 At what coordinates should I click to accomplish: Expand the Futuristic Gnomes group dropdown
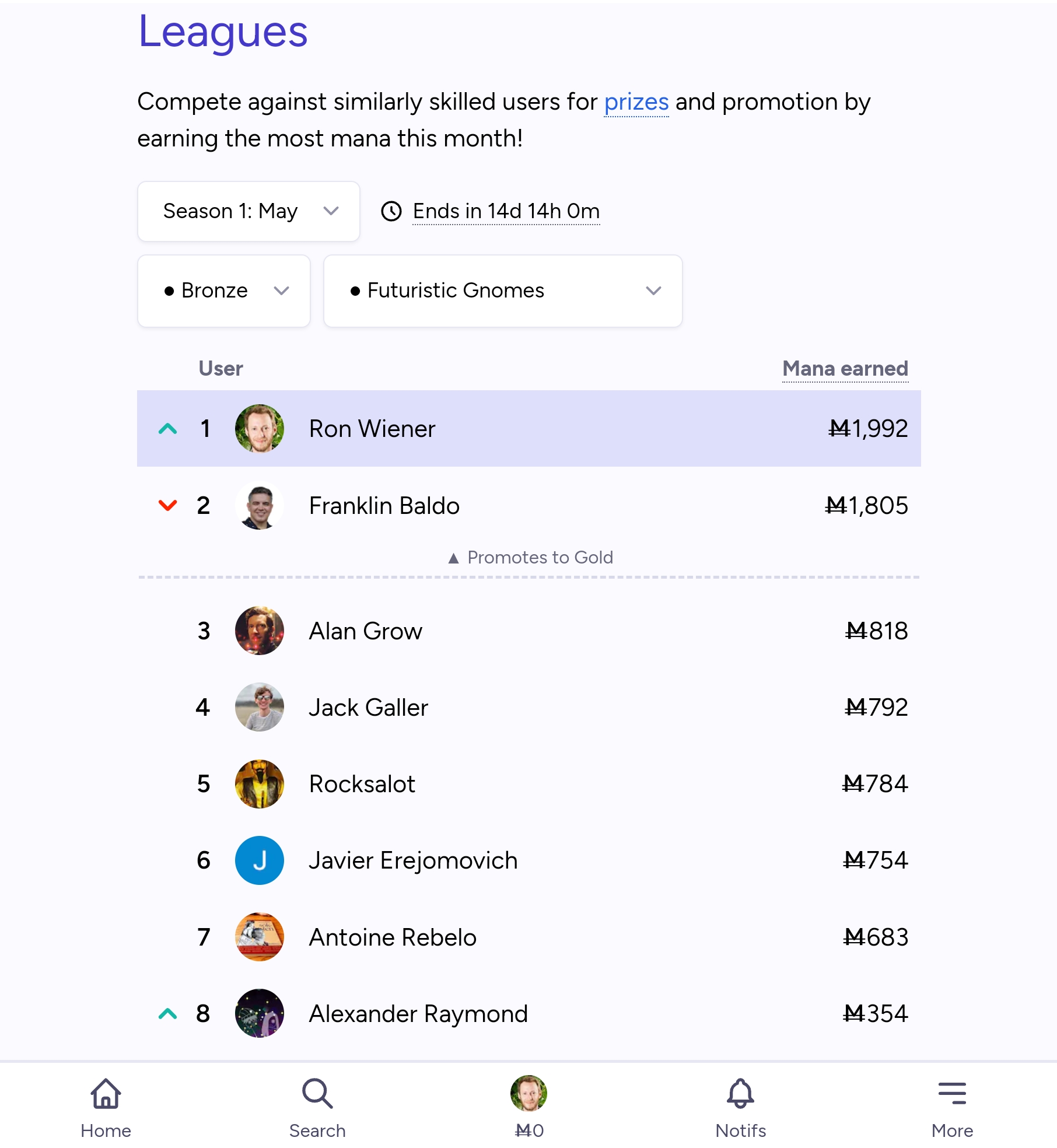tap(503, 290)
